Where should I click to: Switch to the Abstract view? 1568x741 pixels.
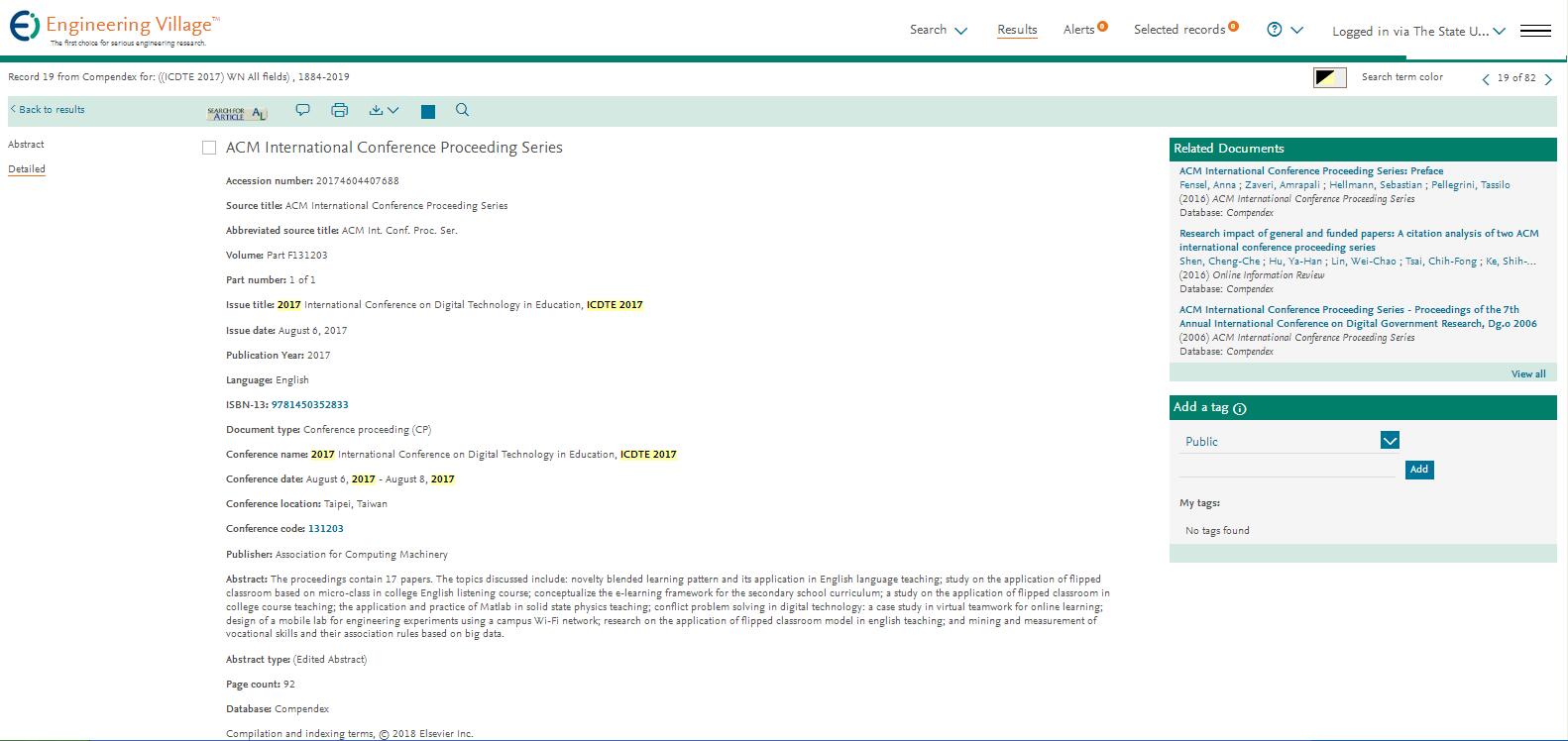click(26, 145)
